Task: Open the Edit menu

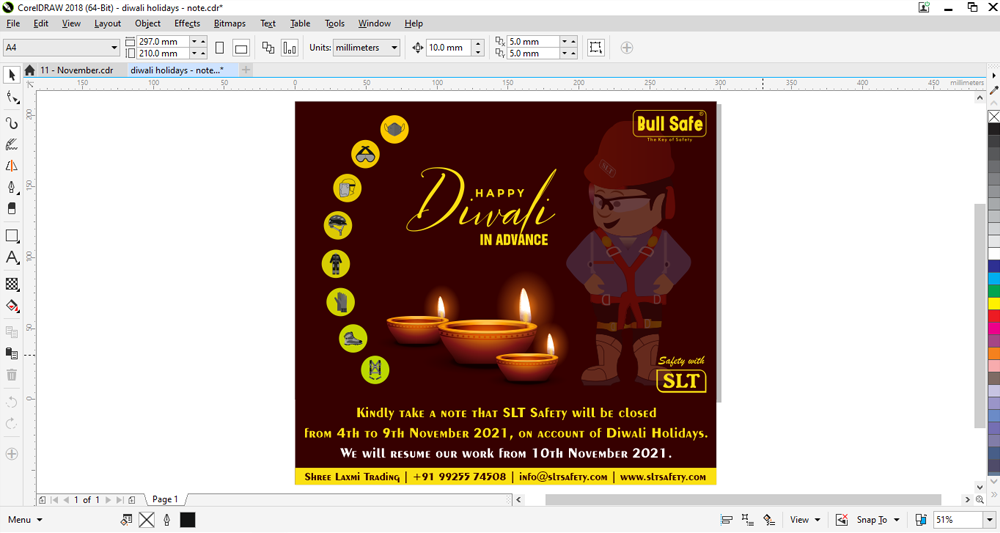Action: 41,24
